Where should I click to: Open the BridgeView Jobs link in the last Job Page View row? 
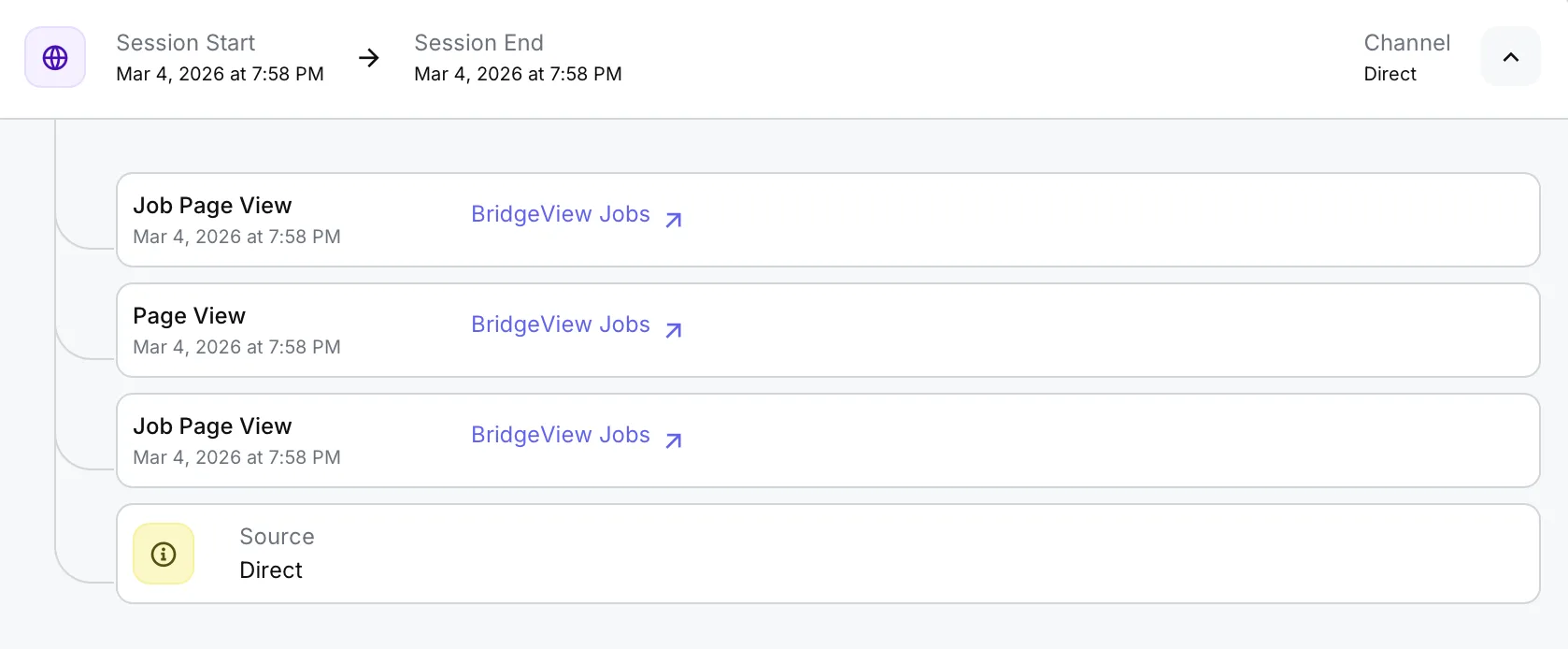coord(560,435)
